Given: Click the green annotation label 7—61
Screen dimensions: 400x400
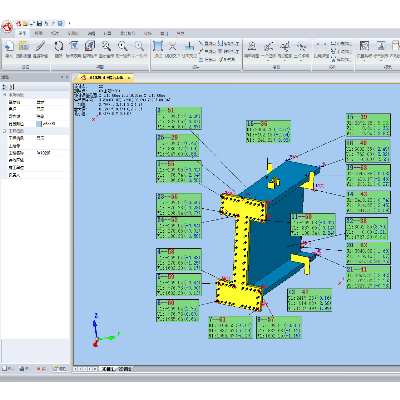Looking at the screenshot, I should pos(230,327).
